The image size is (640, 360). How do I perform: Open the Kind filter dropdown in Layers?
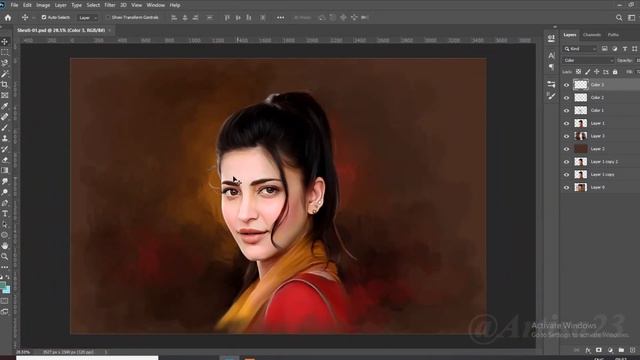coord(580,49)
